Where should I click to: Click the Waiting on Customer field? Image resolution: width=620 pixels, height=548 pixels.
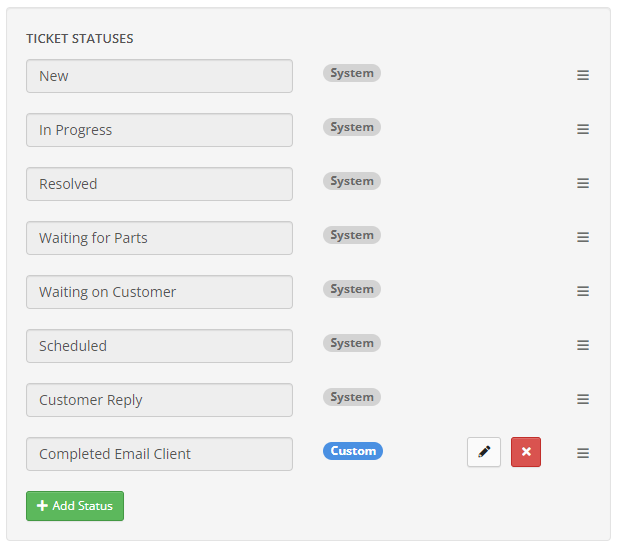pyautogui.click(x=159, y=292)
